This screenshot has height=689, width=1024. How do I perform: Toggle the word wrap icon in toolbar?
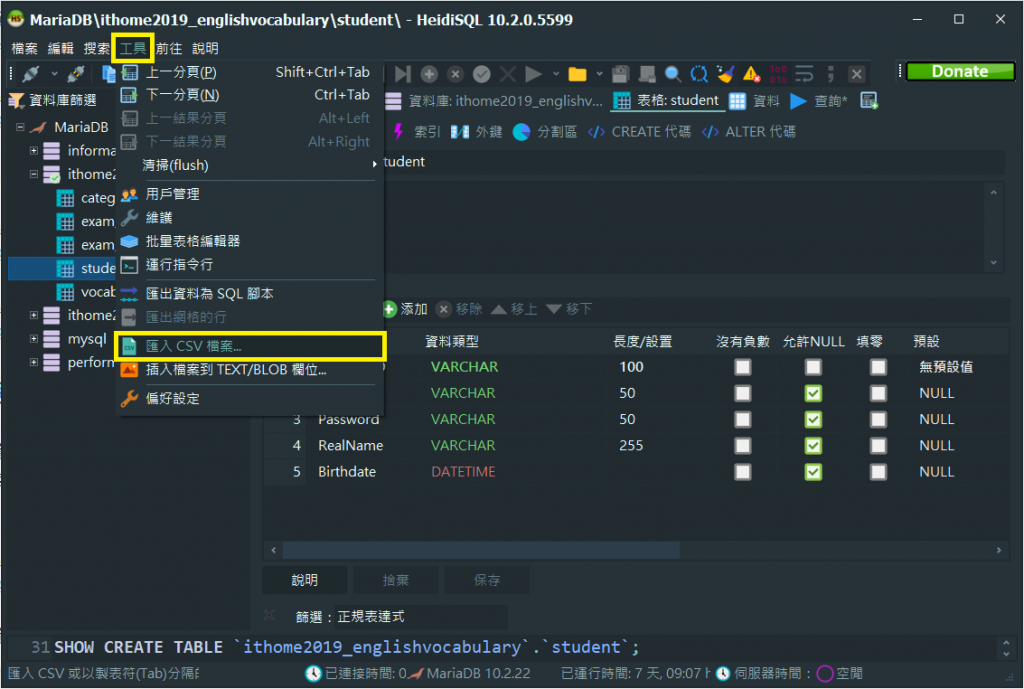tap(804, 74)
